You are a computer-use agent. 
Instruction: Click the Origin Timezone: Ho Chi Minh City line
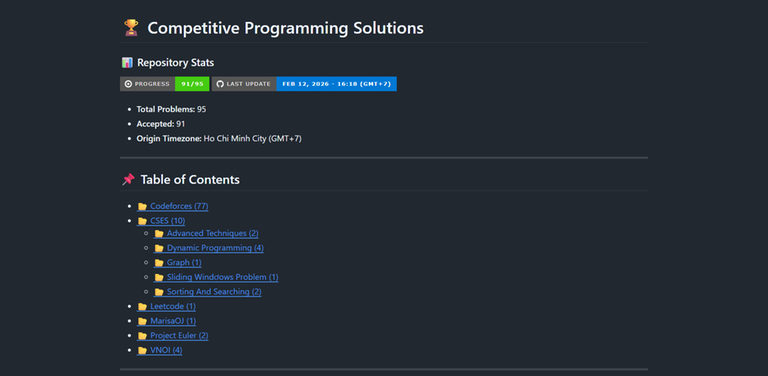219,139
